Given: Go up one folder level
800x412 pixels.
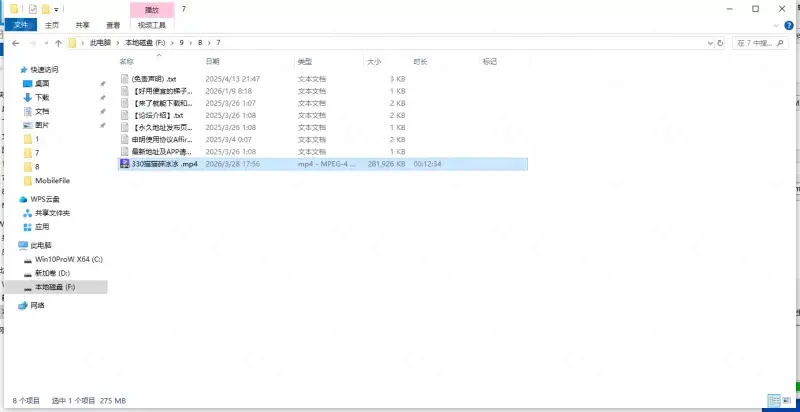Looking at the screenshot, I should (59, 43).
